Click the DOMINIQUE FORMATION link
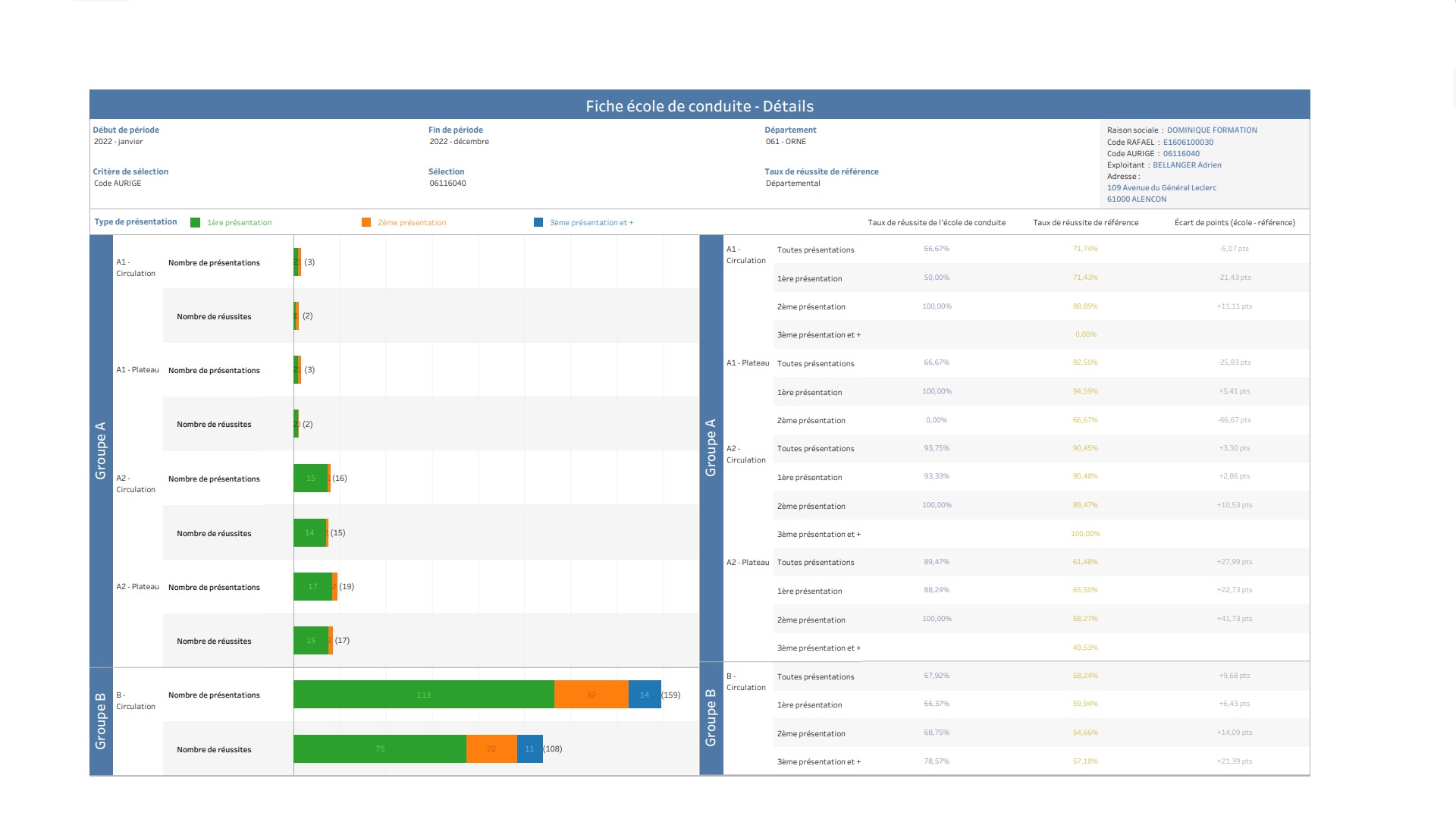The width and height of the screenshot is (1456, 819). click(1211, 130)
